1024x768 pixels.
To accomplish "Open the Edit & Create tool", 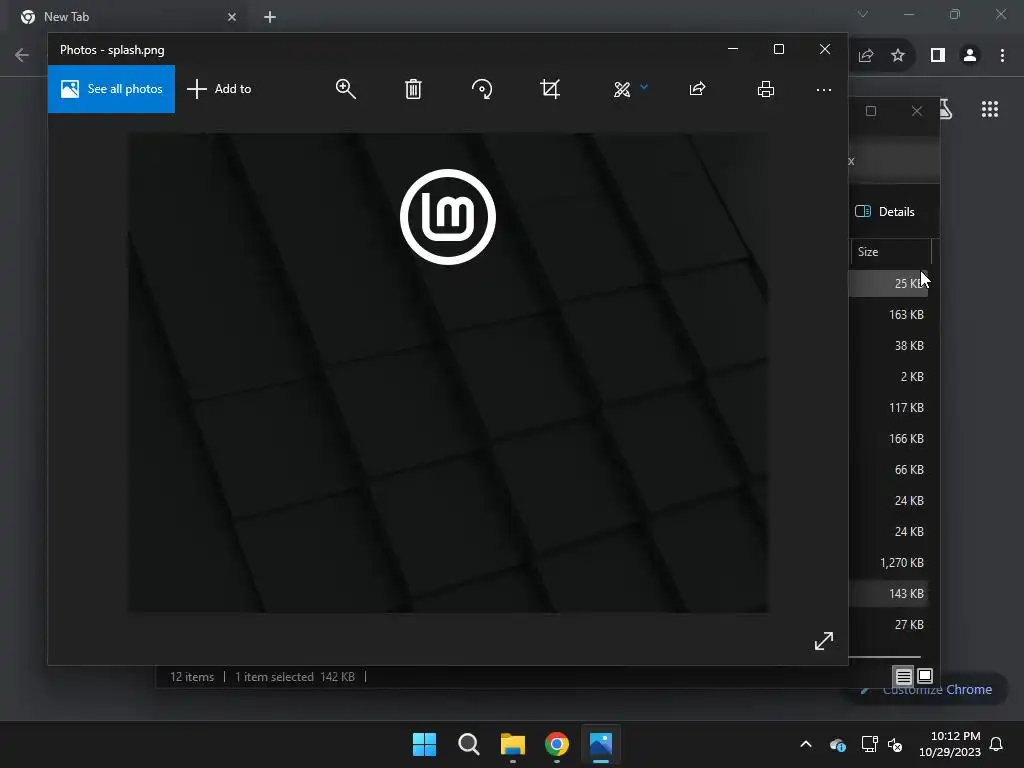I will coord(622,89).
